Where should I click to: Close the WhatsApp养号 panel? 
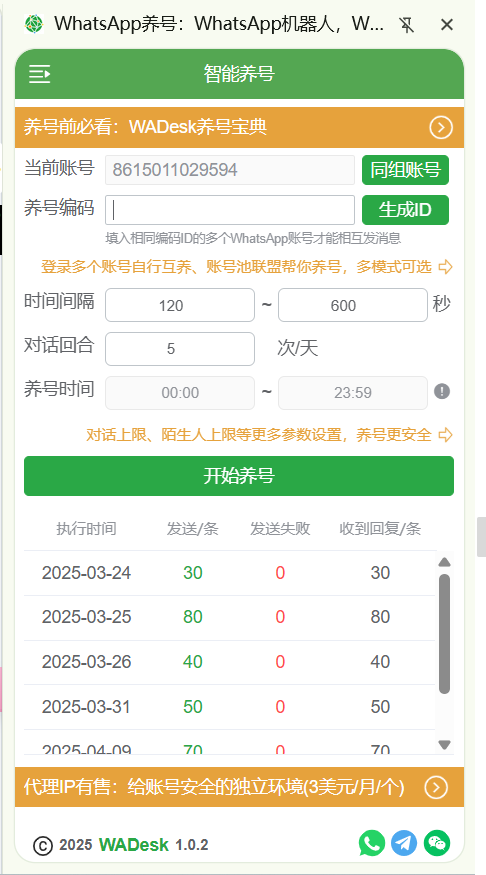tap(446, 25)
